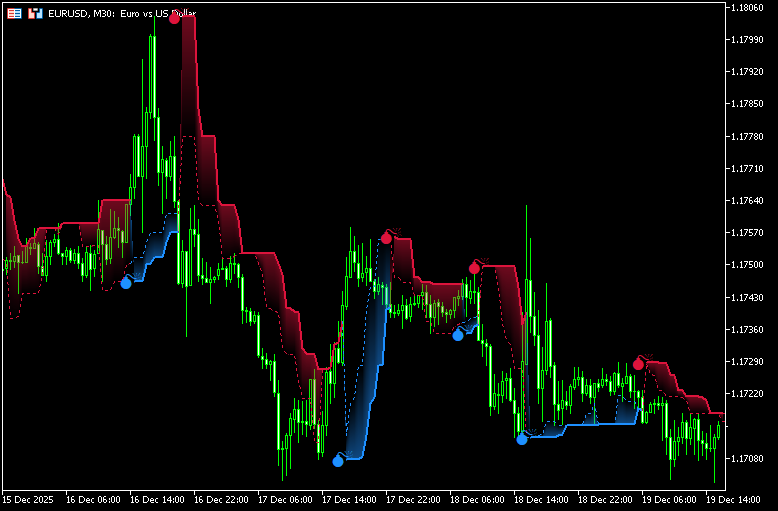Click the blue signal dot near 1.17360 level
The width and height of the screenshot is (778, 511).
point(458,335)
